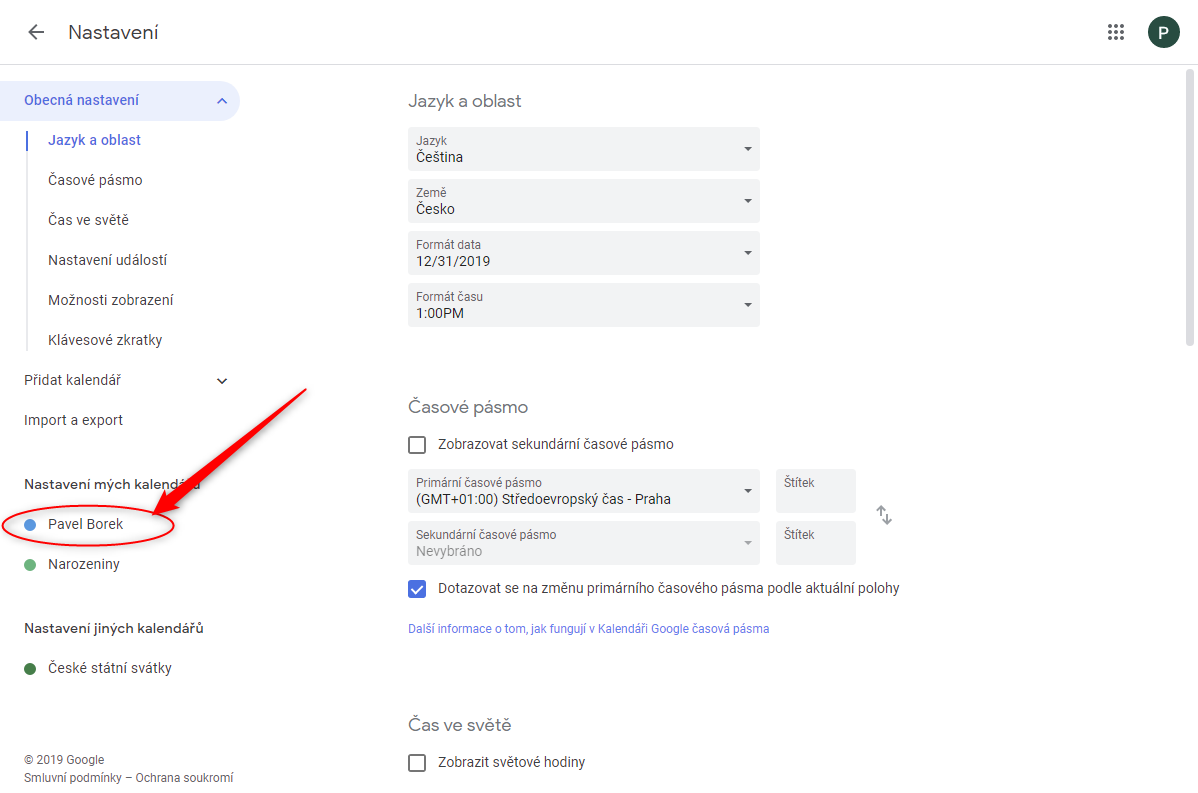Go back using the arrow icon
Viewport: 1198px width, 793px height.
point(36,32)
